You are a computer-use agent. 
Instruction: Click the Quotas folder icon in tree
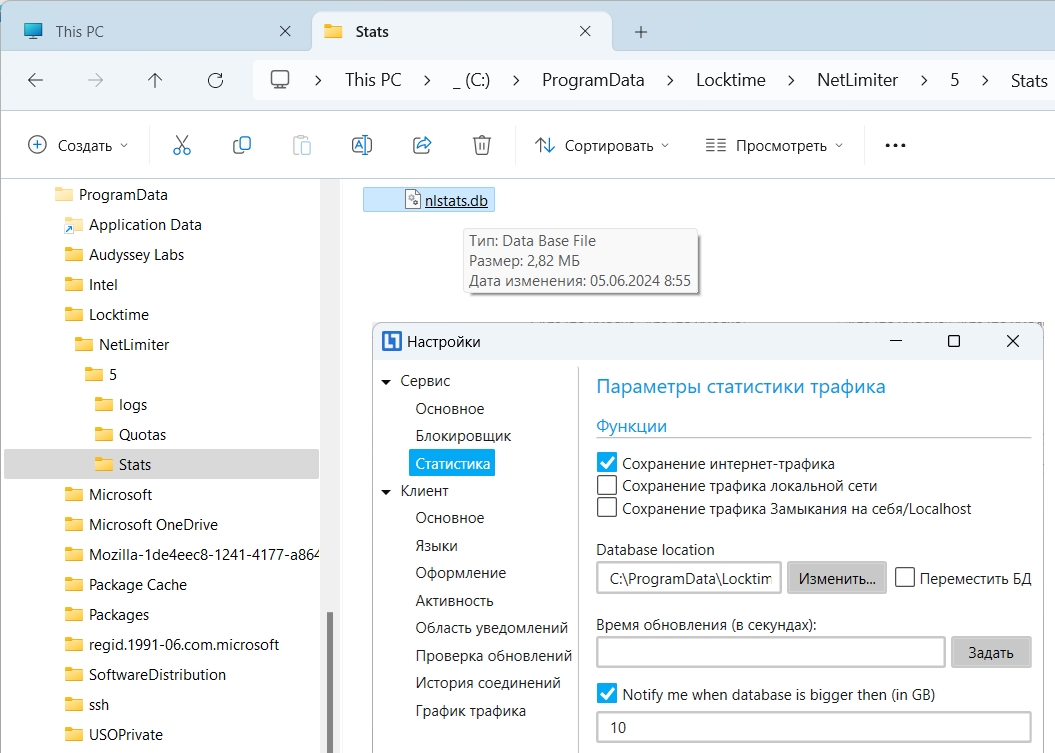pos(104,435)
